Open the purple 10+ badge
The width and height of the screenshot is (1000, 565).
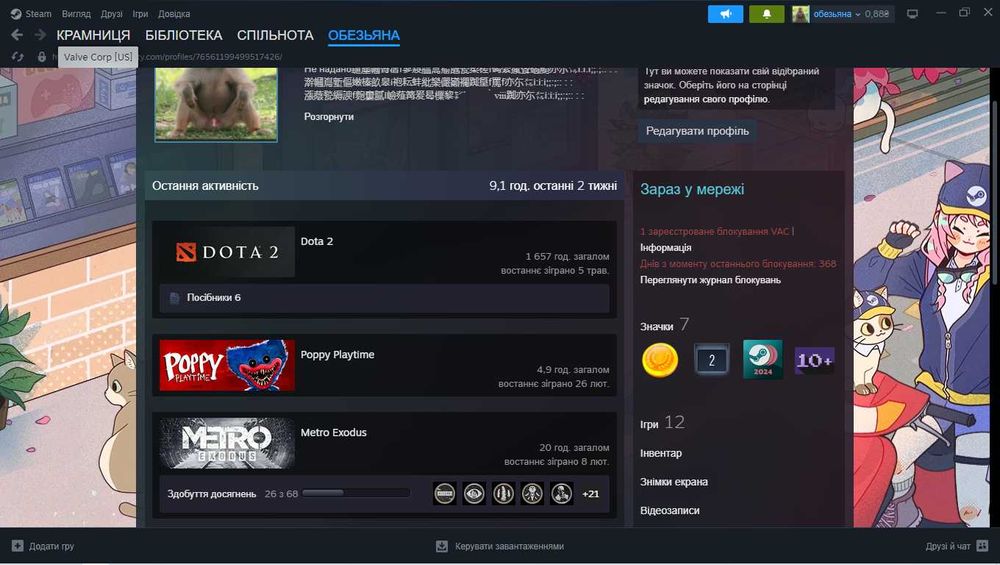point(814,360)
